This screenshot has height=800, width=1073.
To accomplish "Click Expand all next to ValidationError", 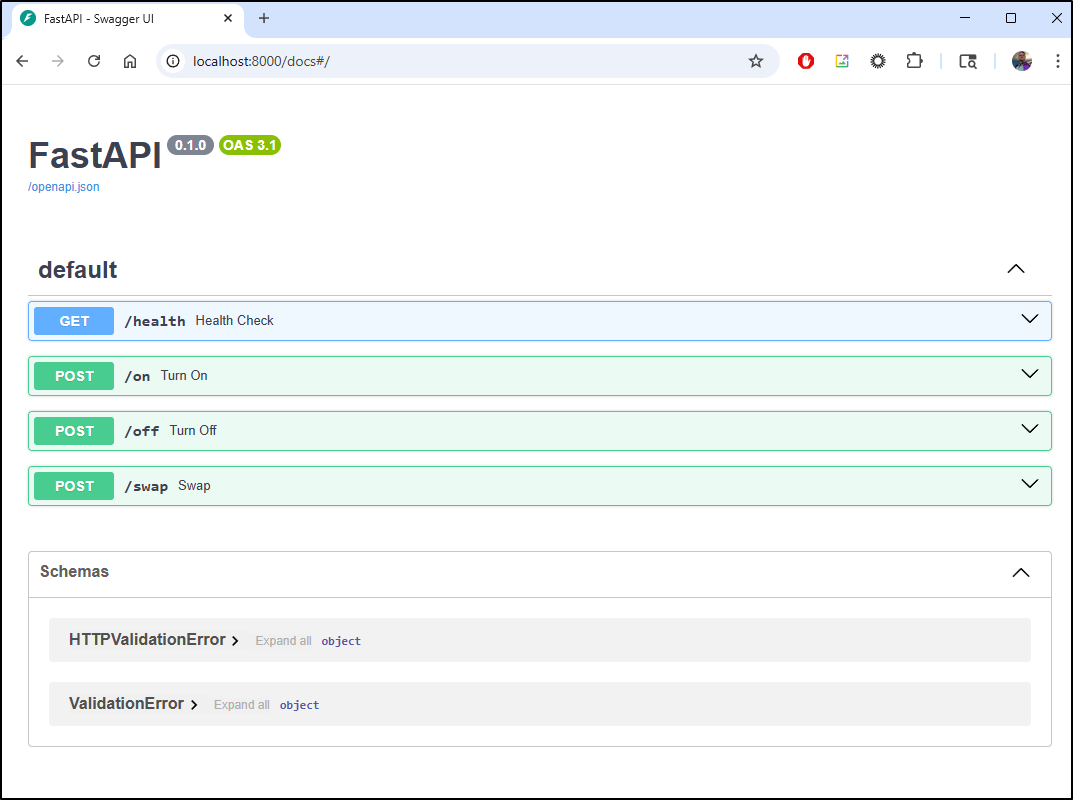I will [x=242, y=705].
